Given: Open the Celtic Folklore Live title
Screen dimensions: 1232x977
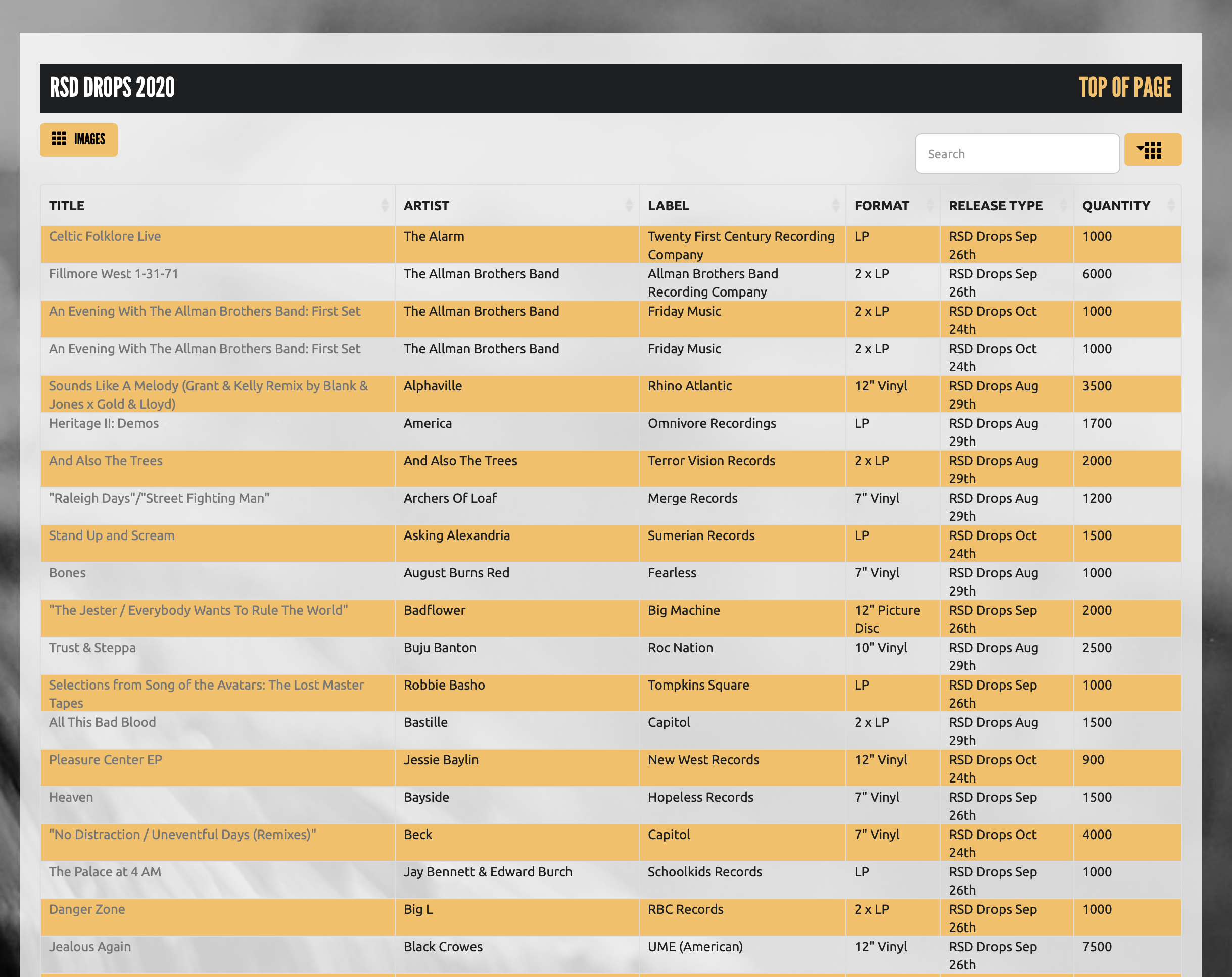Looking at the screenshot, I should pos(105,236).
